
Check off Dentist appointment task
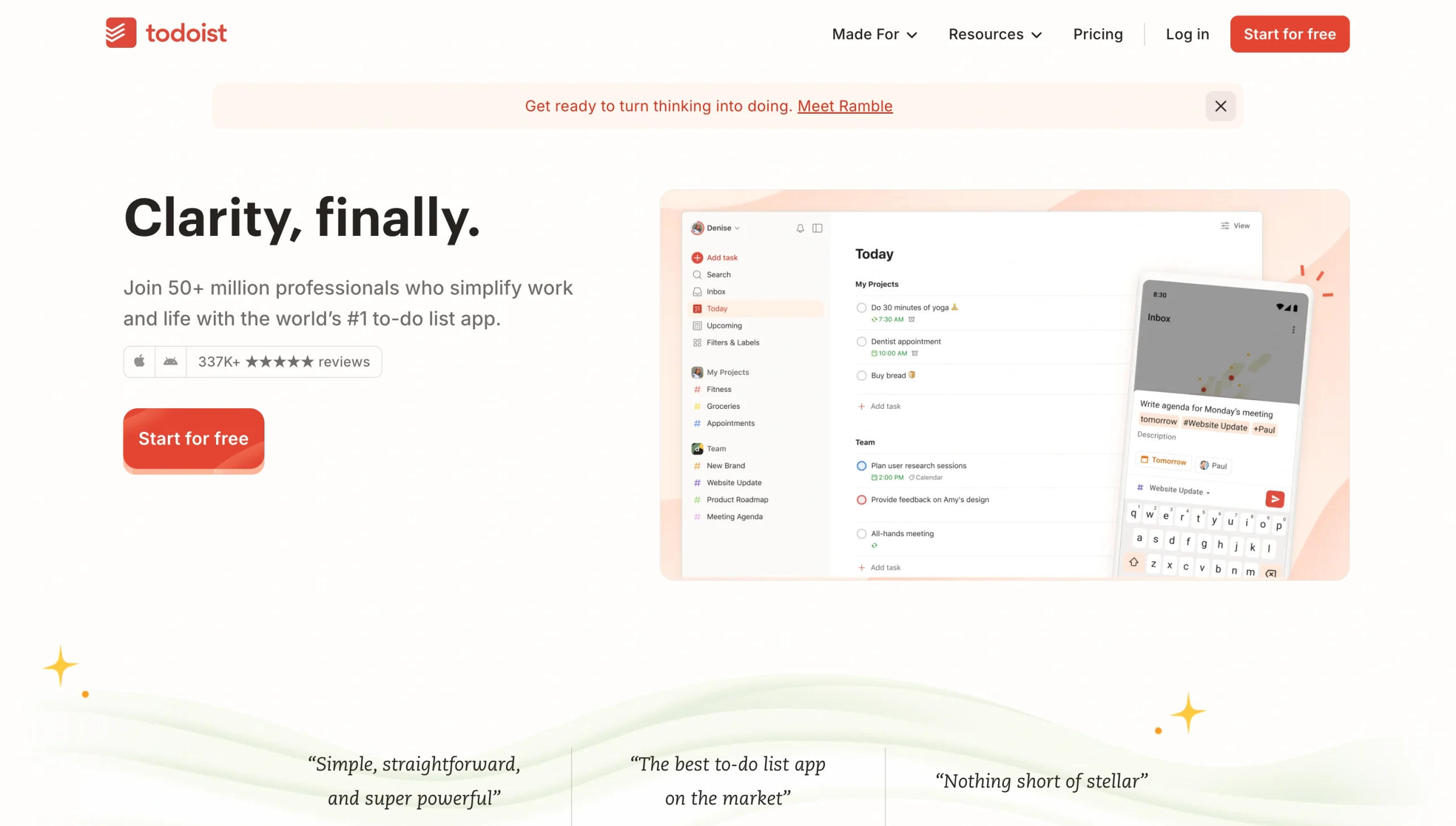[862, 342]
